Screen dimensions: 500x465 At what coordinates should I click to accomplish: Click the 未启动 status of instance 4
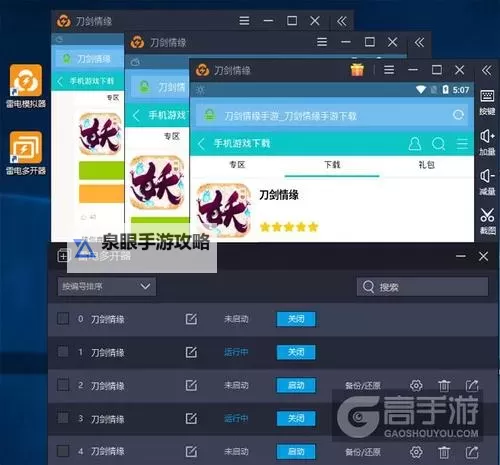pos(236,452)
